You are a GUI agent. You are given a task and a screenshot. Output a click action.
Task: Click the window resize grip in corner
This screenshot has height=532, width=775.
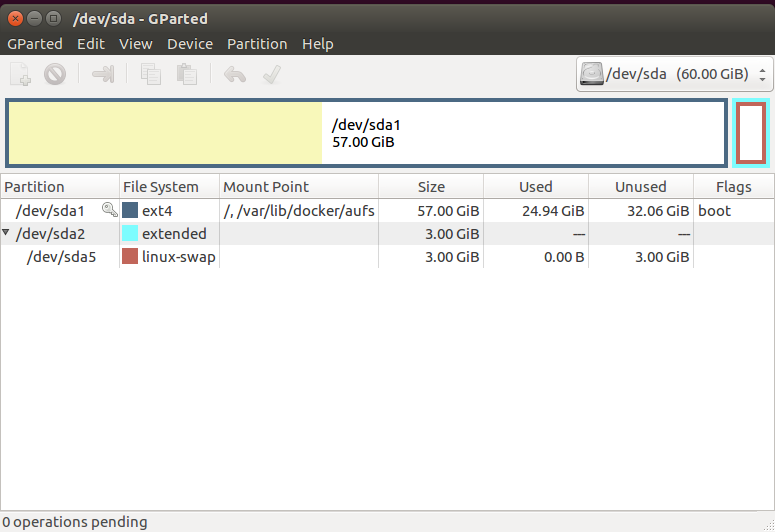769,526
